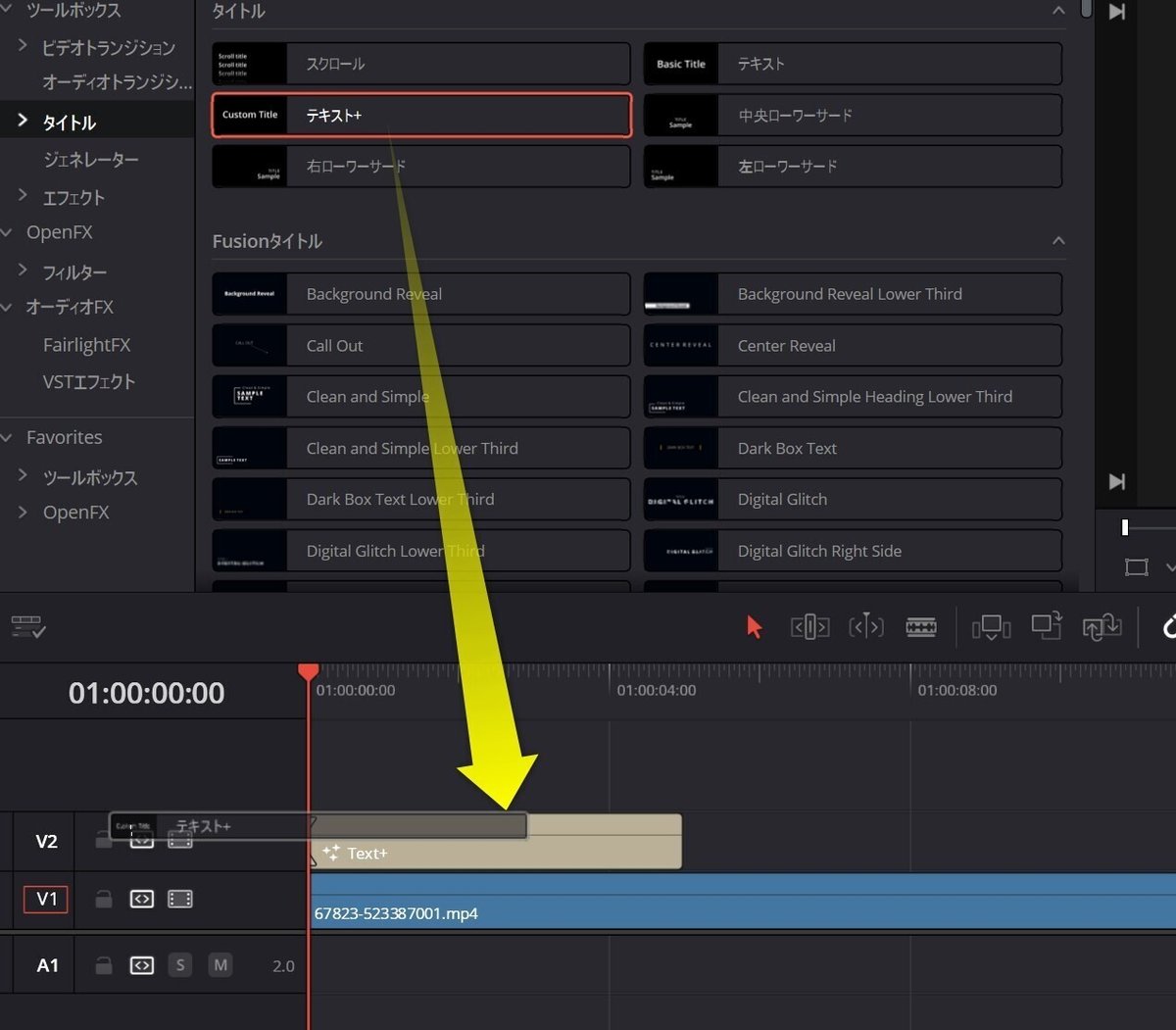The image size is (1176, 1030).
Task: Expand the タイトル category arrow
Action: point(23,121)
